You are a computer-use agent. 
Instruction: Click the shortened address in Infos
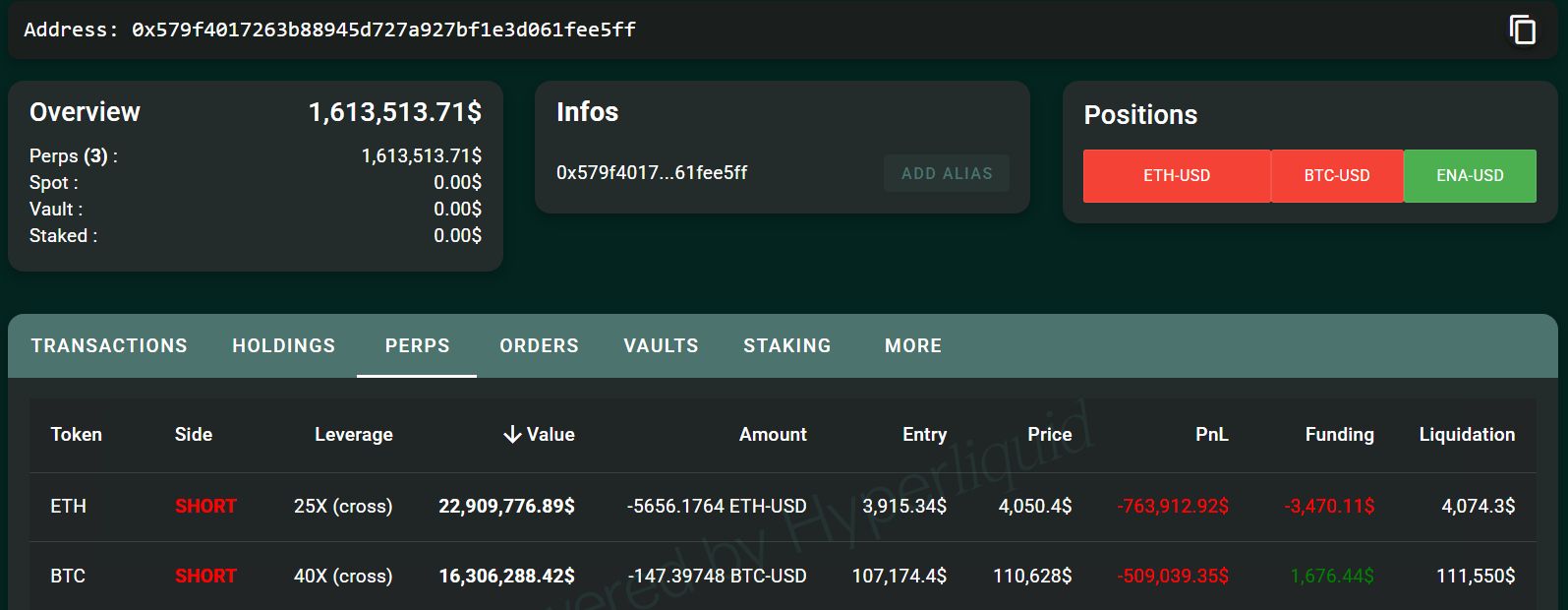coord(652,173)
